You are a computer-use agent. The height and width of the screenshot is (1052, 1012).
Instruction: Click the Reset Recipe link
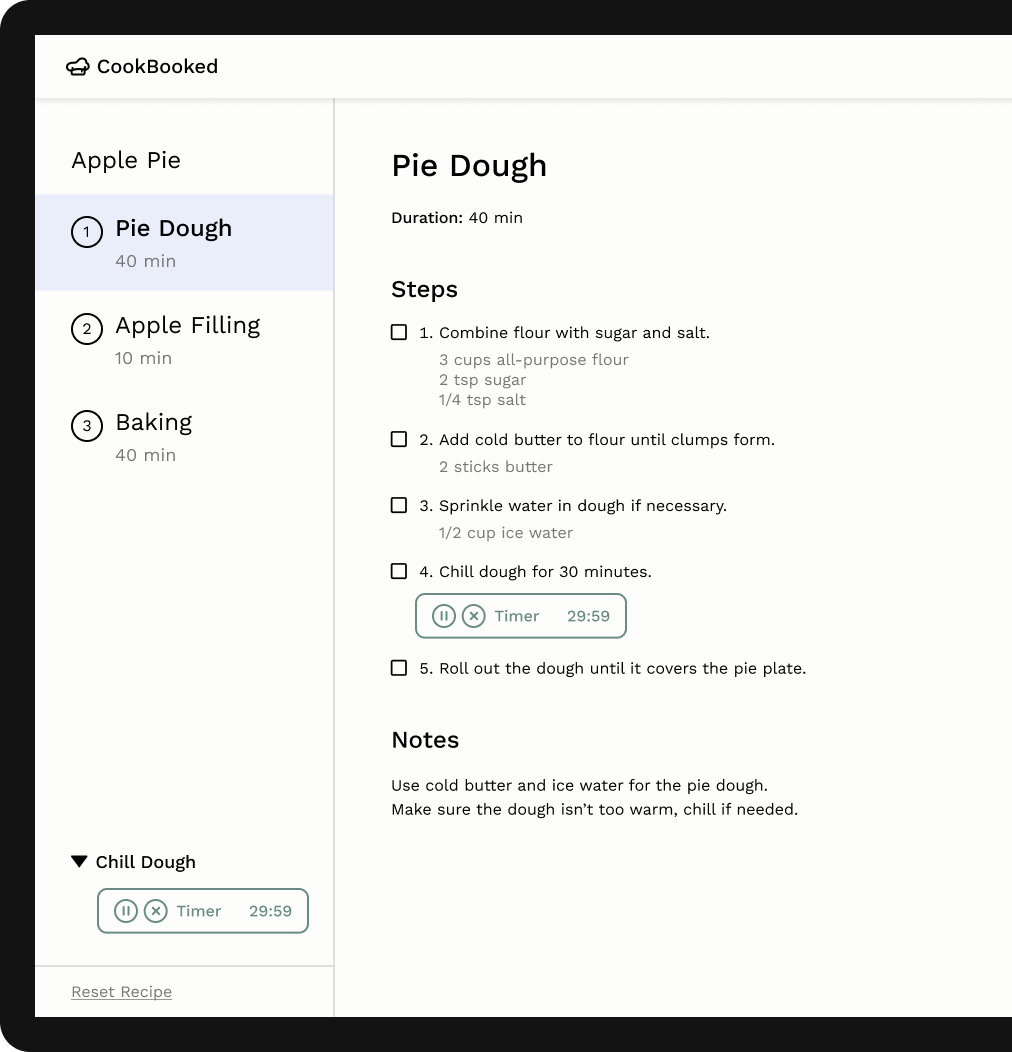[121, 992]
